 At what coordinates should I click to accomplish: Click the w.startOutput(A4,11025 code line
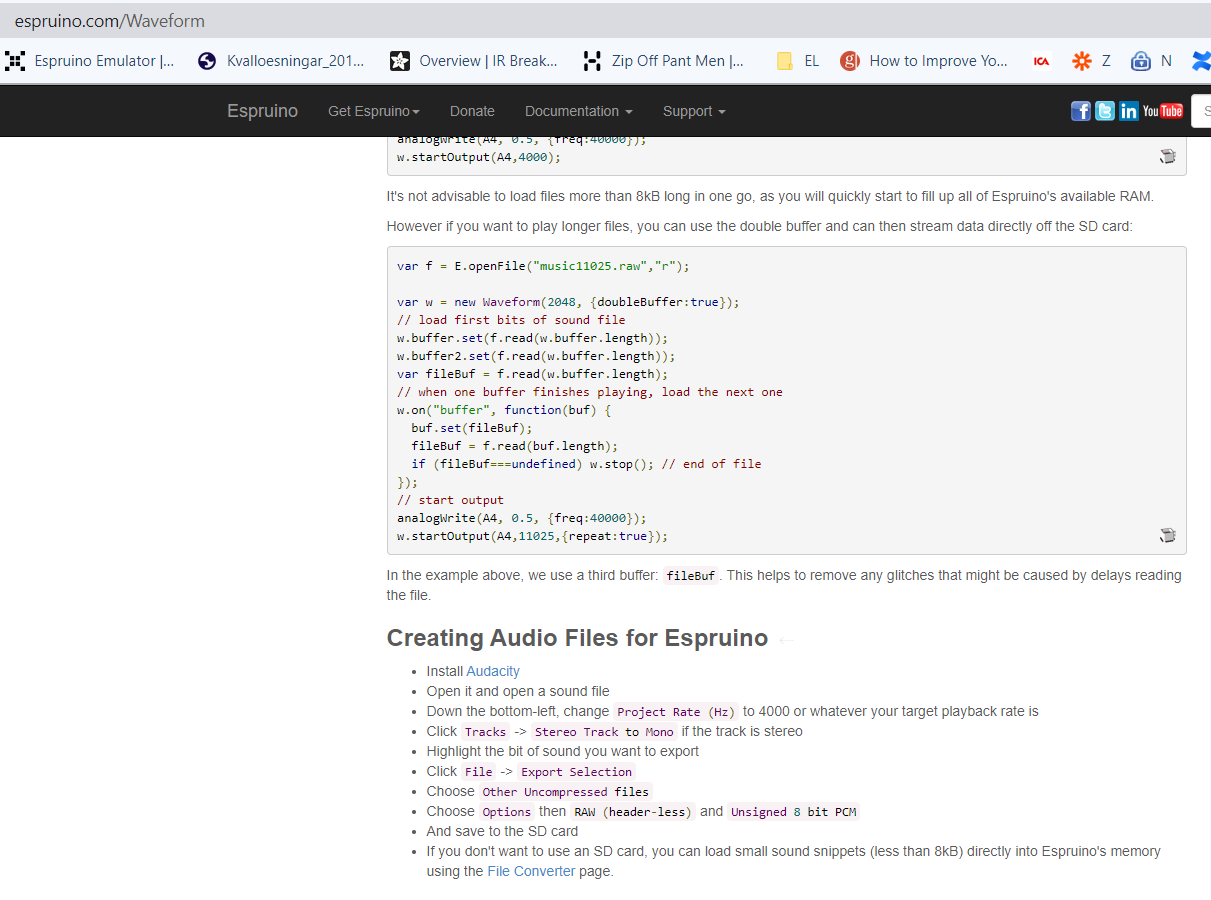coord(532,536)
